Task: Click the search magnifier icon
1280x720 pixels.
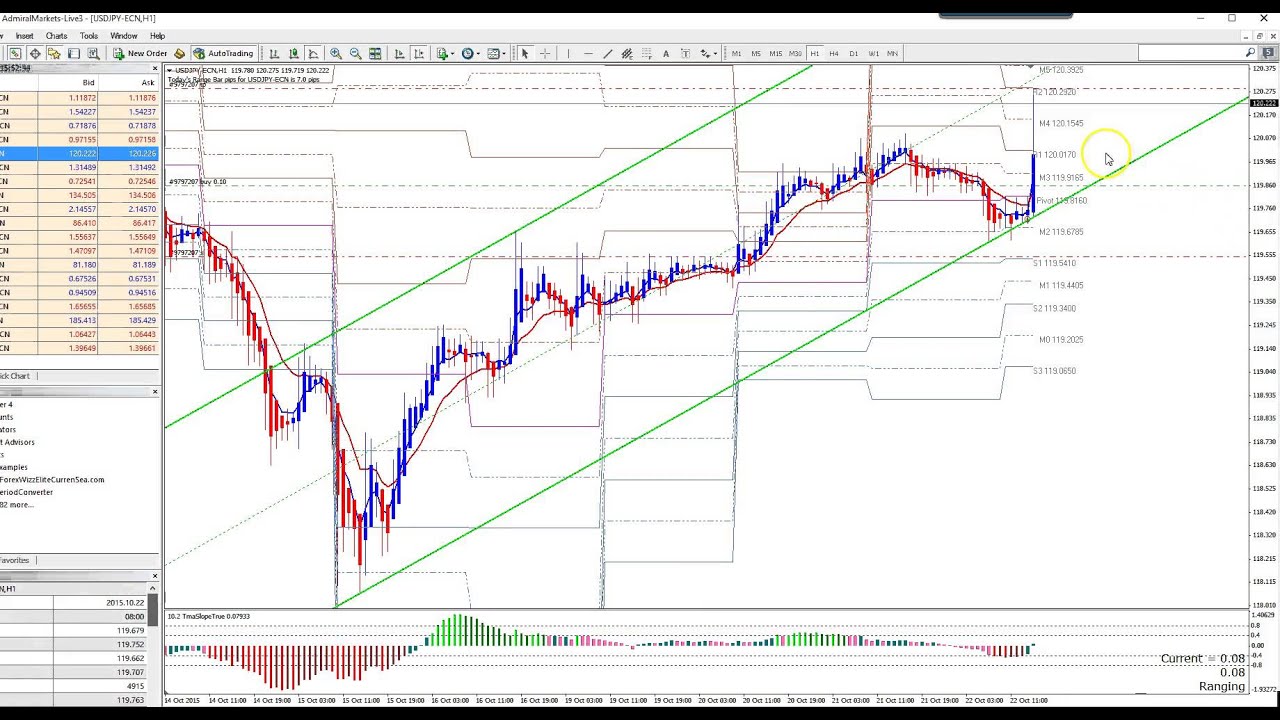Action: 1250,53
